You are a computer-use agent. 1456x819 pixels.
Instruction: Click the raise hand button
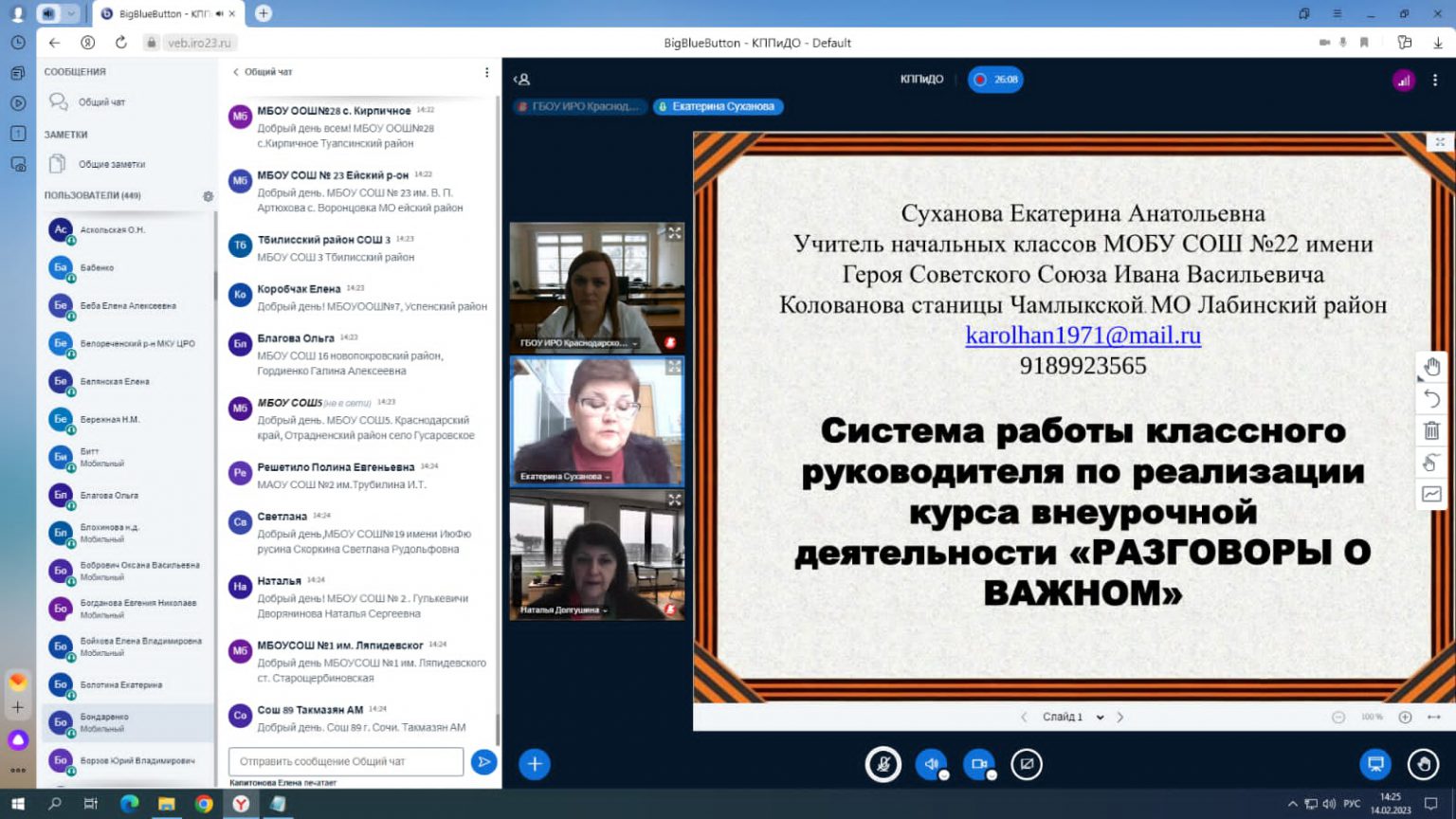point(1423,764)
